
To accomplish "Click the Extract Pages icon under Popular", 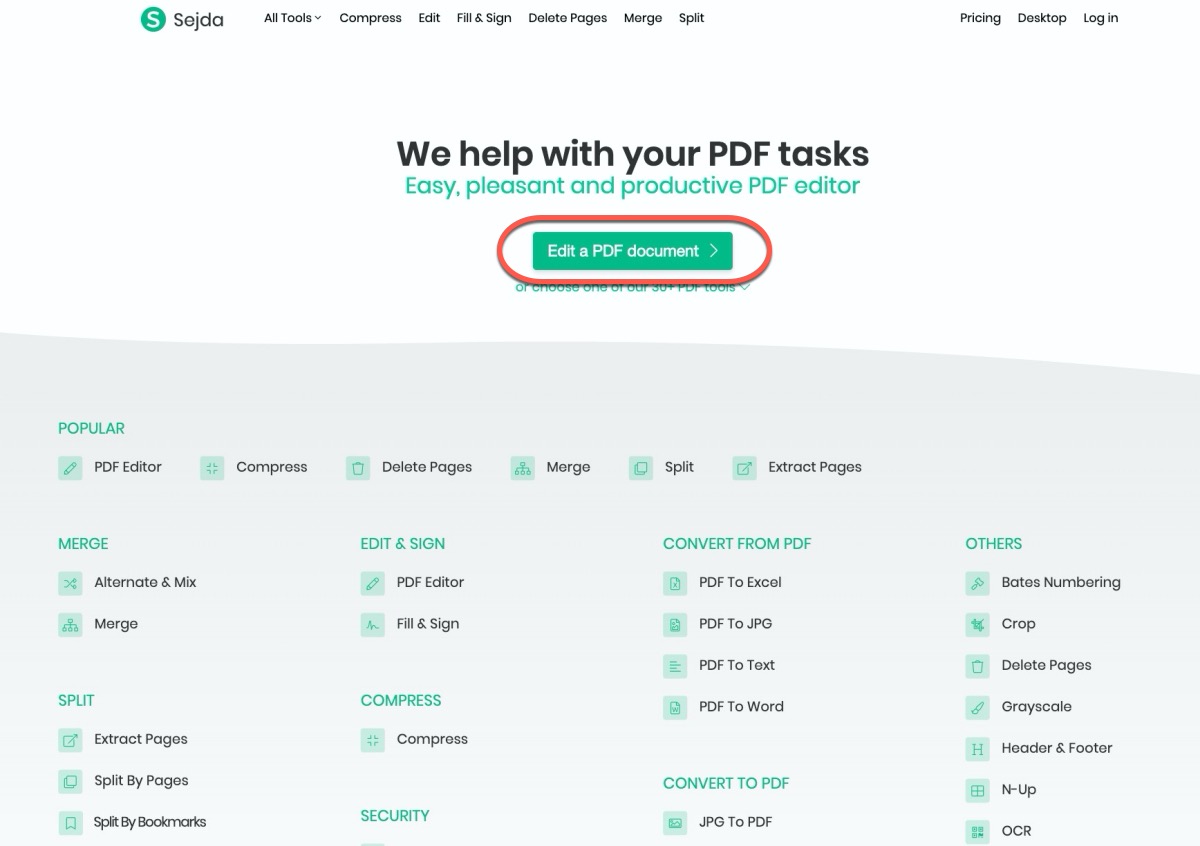I will [744, 468].
